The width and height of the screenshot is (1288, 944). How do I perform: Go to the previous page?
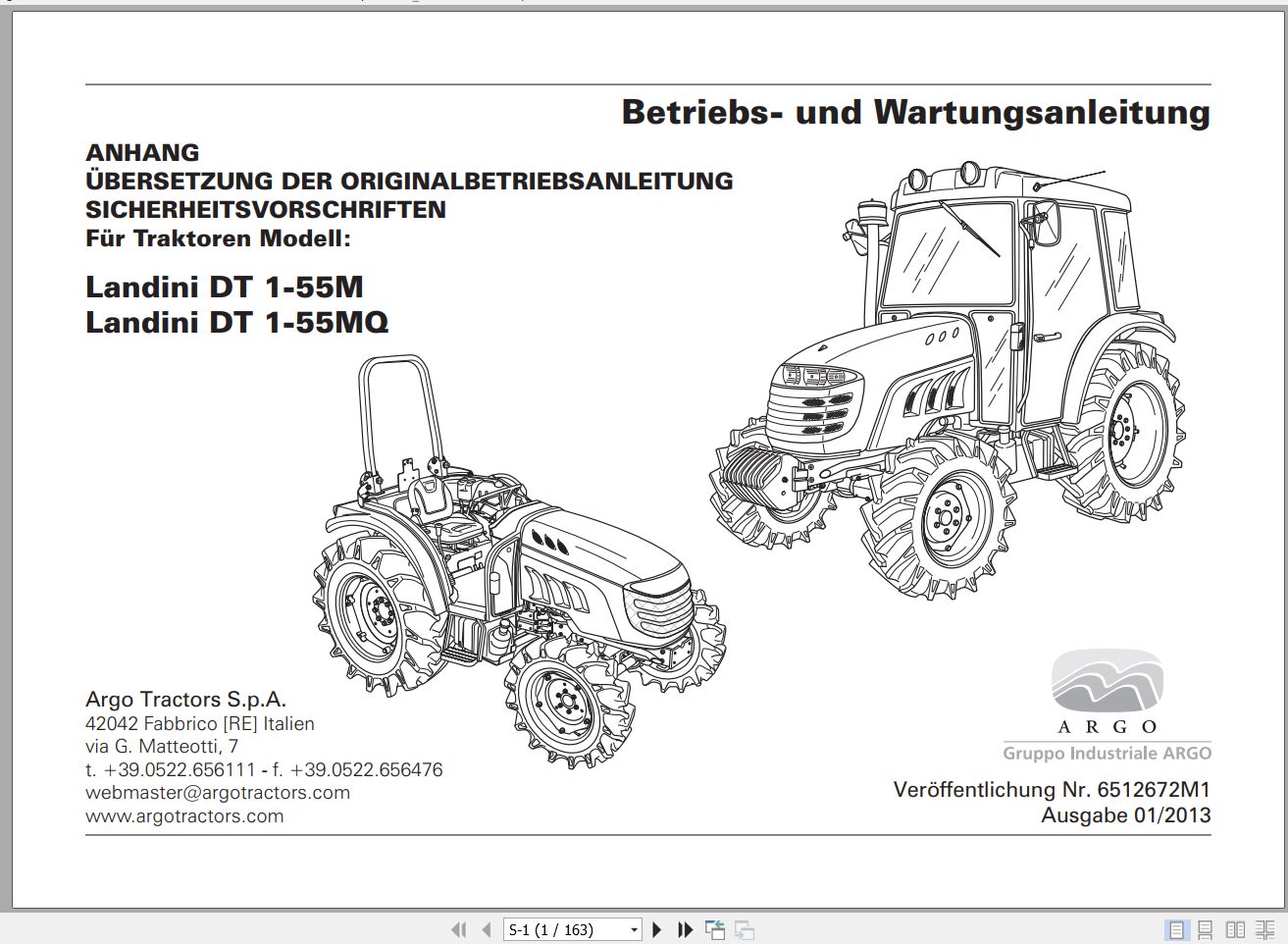coord(486,929)
